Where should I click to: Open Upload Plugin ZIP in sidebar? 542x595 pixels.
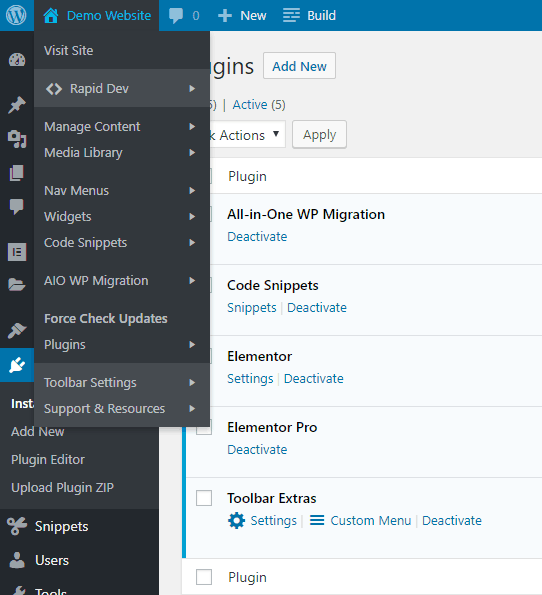click(62, 488)
